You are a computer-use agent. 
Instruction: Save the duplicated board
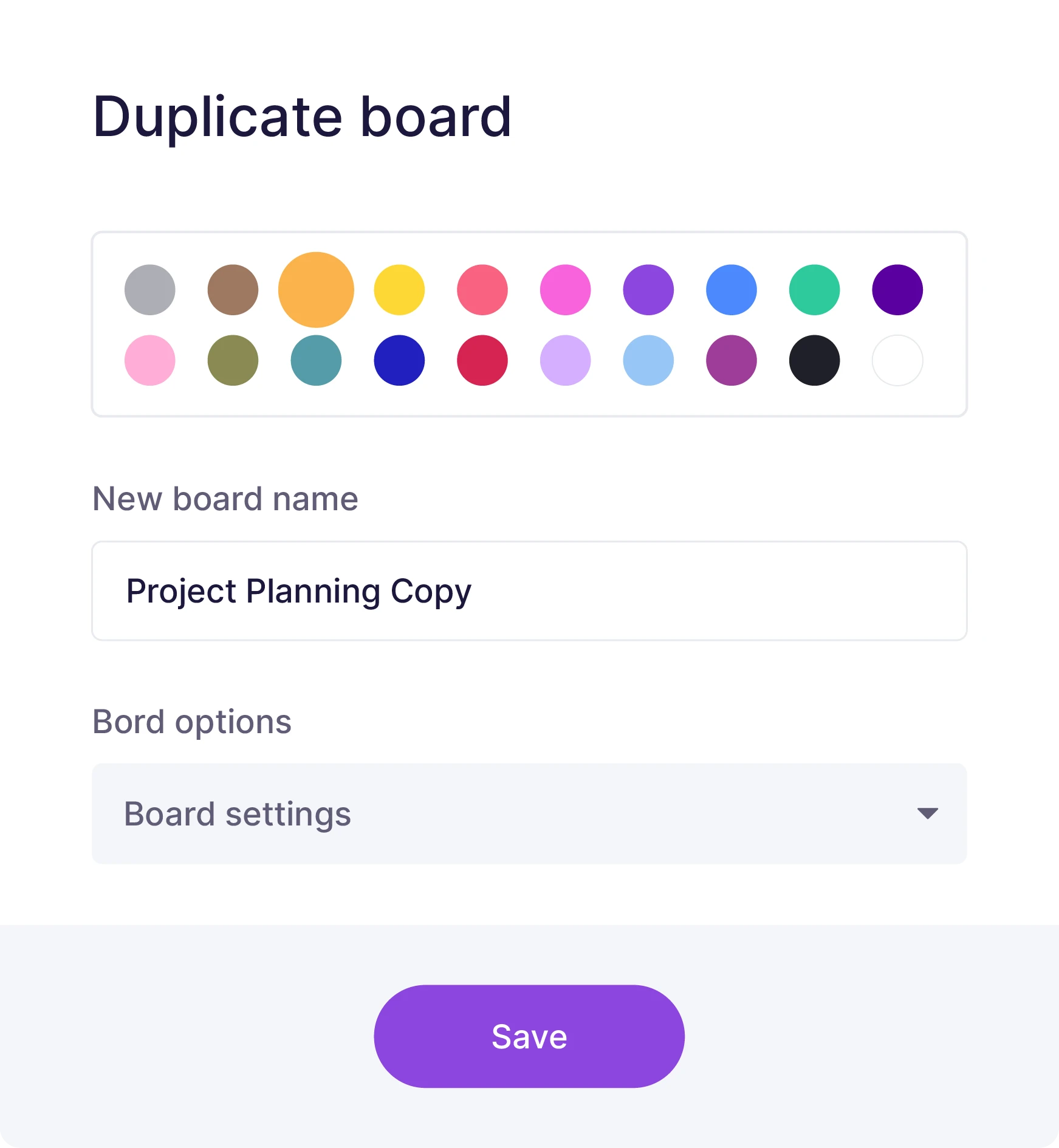pos(529,1037)
